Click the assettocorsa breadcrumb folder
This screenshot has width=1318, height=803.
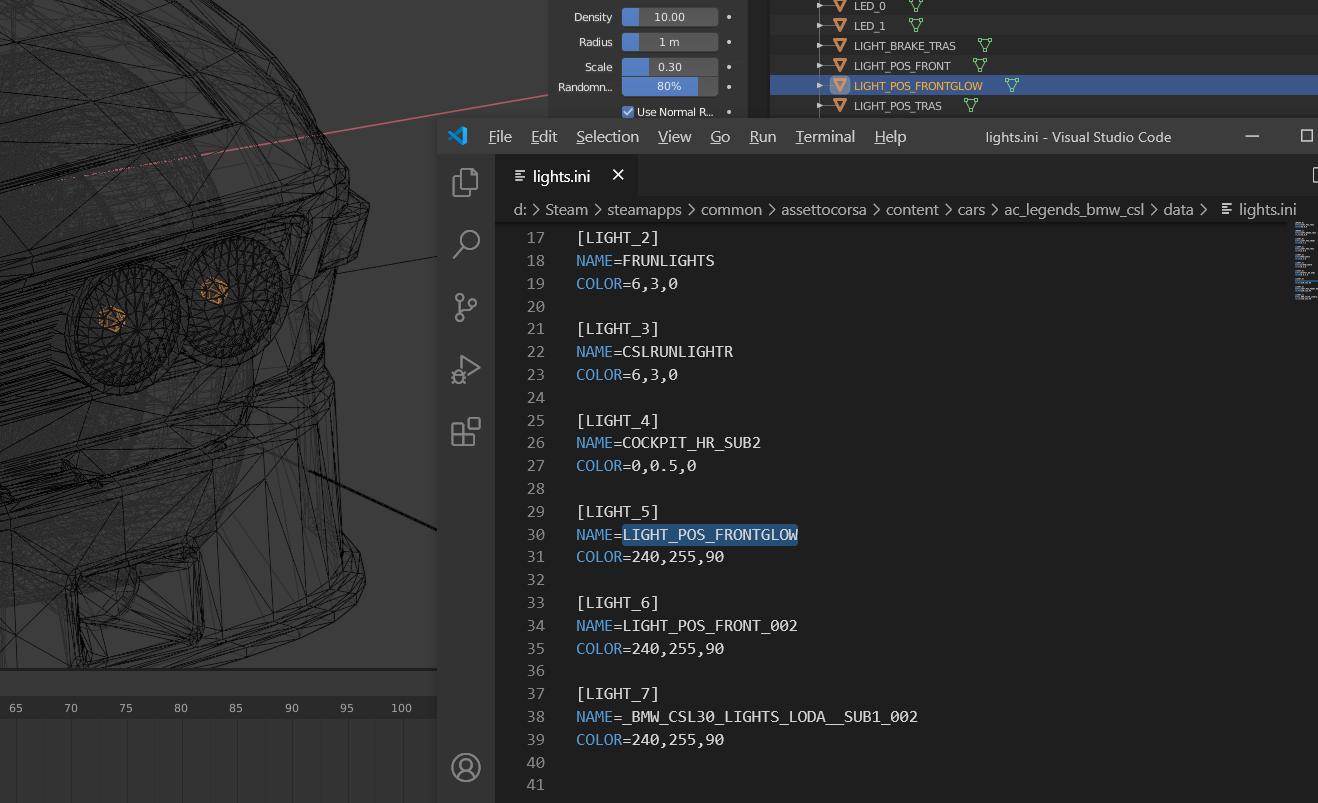point(824,210)
